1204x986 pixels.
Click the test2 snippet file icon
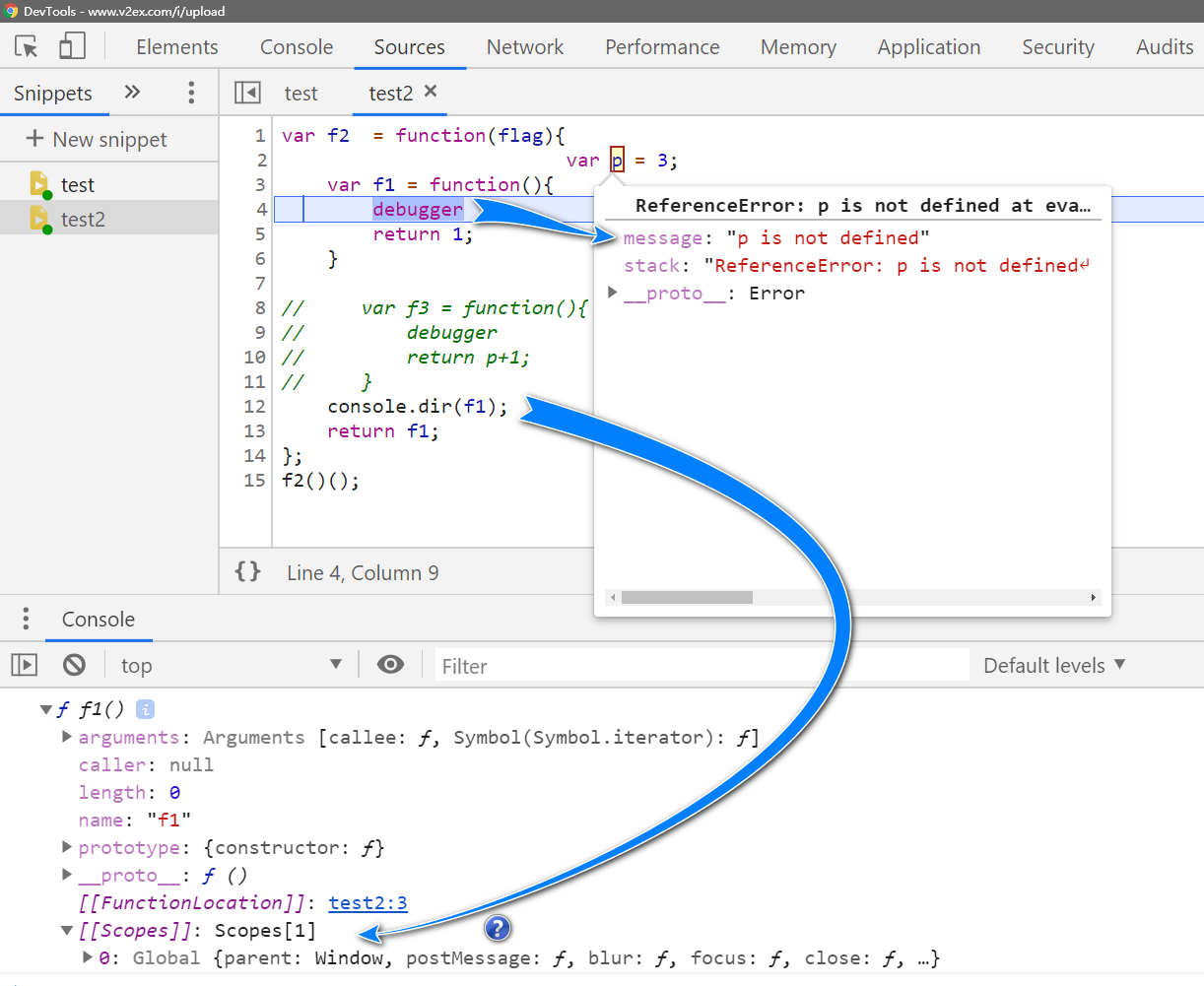pos(39,219)
